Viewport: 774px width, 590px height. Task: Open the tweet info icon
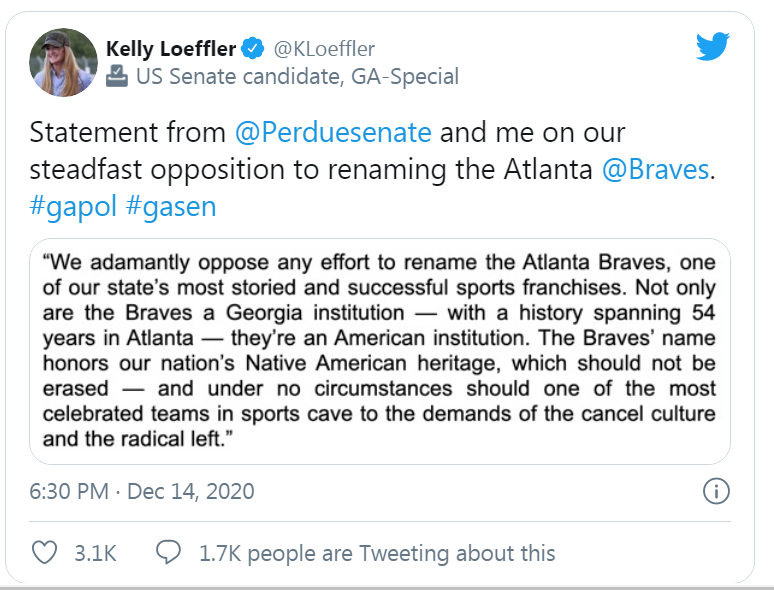(x=716, y=491)
